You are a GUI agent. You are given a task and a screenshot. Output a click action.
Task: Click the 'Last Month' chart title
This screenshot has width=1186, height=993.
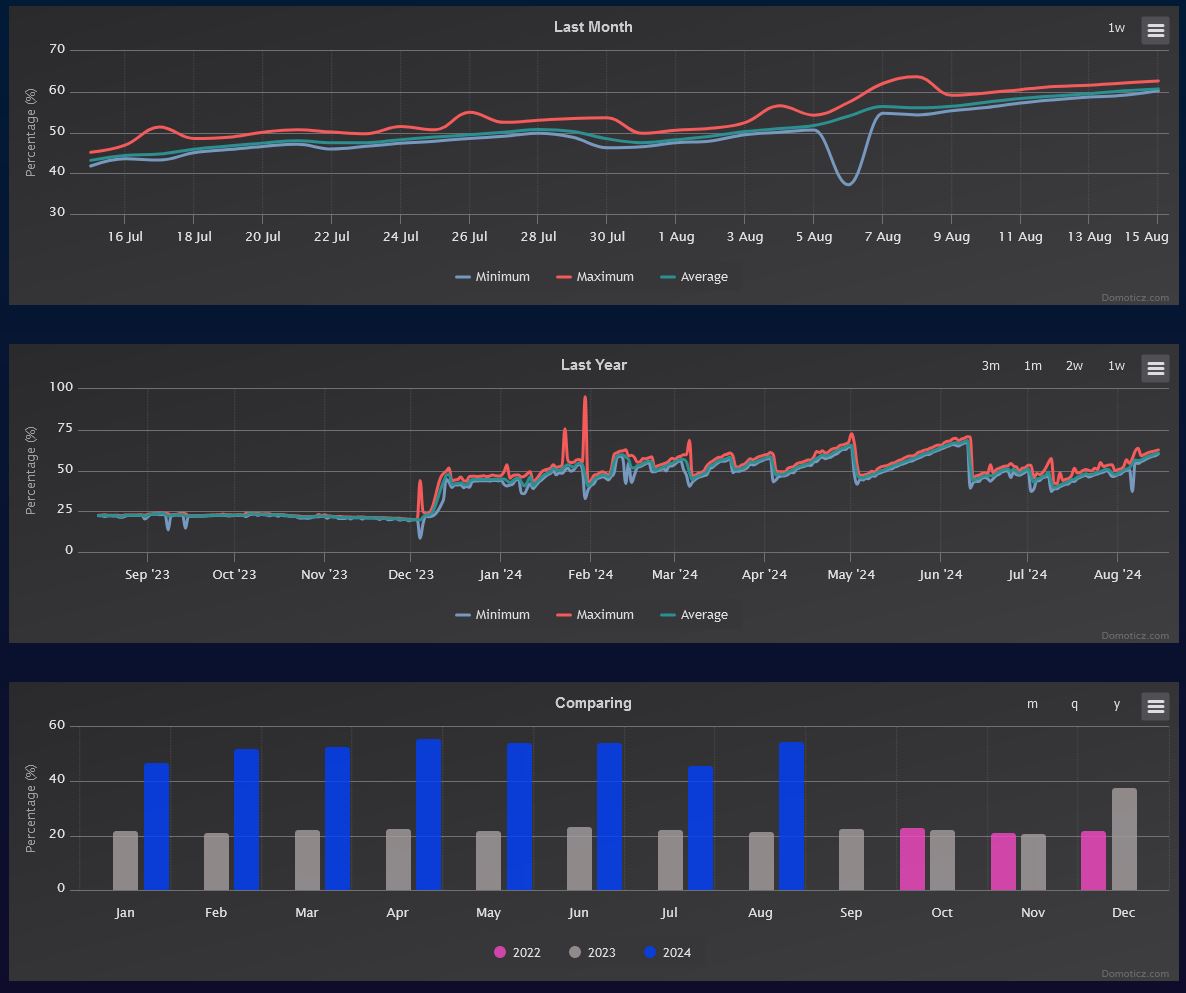pyautogui.click(x=593, y=26)
